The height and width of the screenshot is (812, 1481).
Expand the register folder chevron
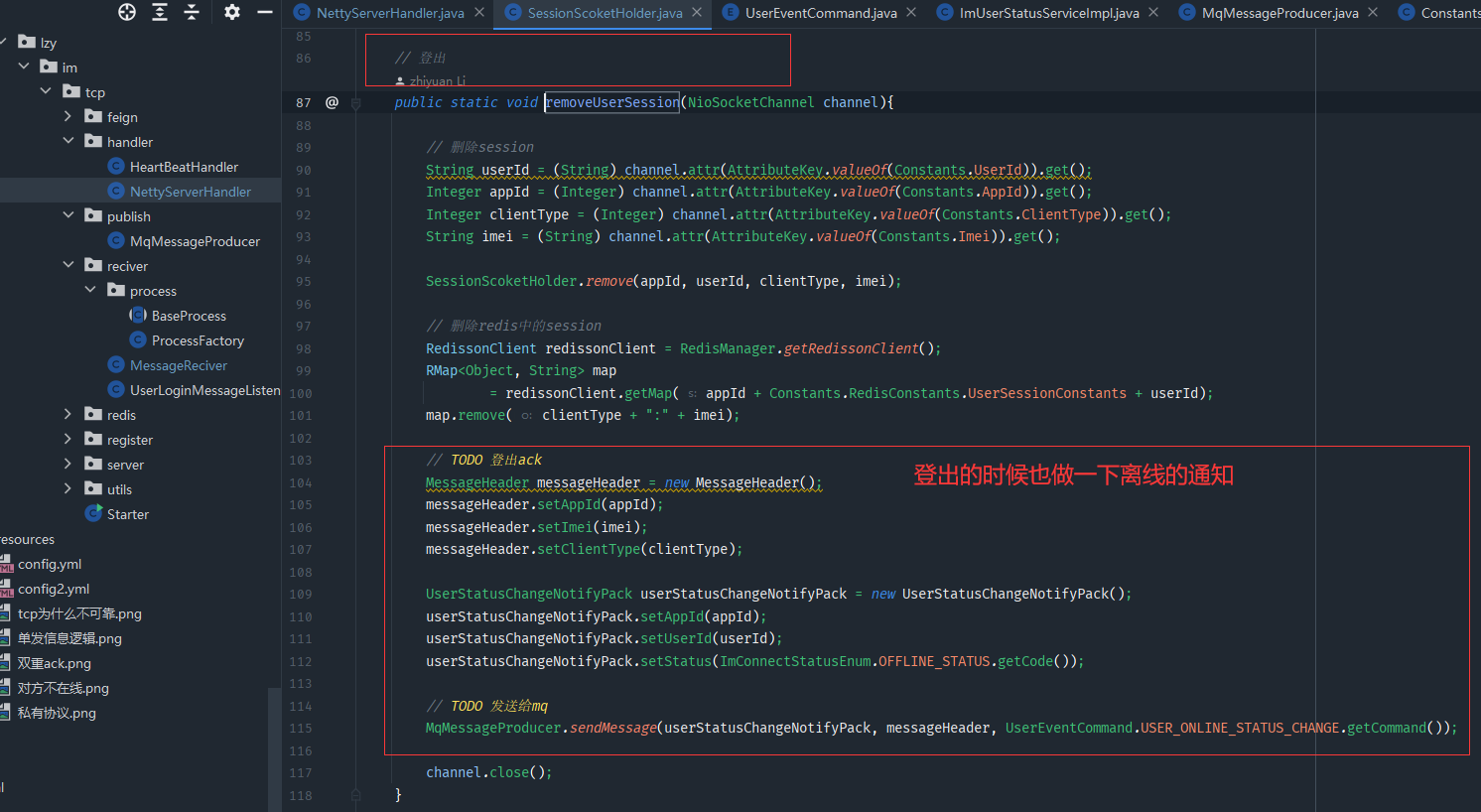pos(67,439)
